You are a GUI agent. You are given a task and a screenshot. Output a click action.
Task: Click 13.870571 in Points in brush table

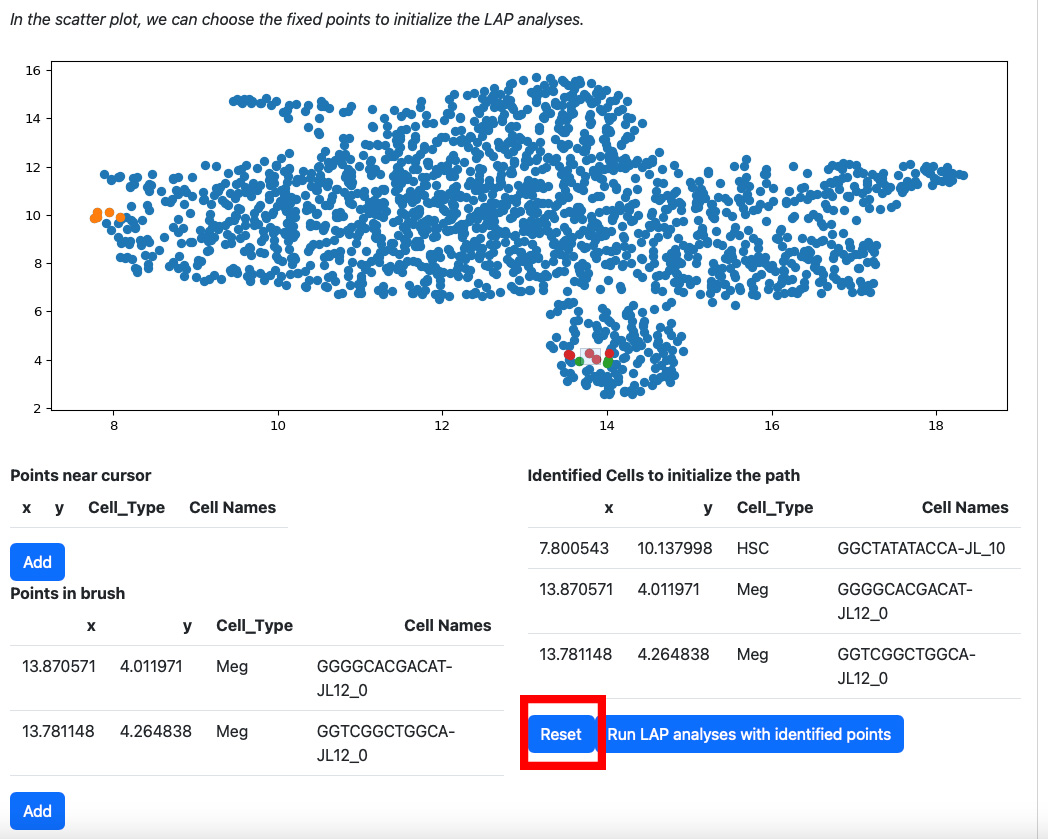coord(59,667)
